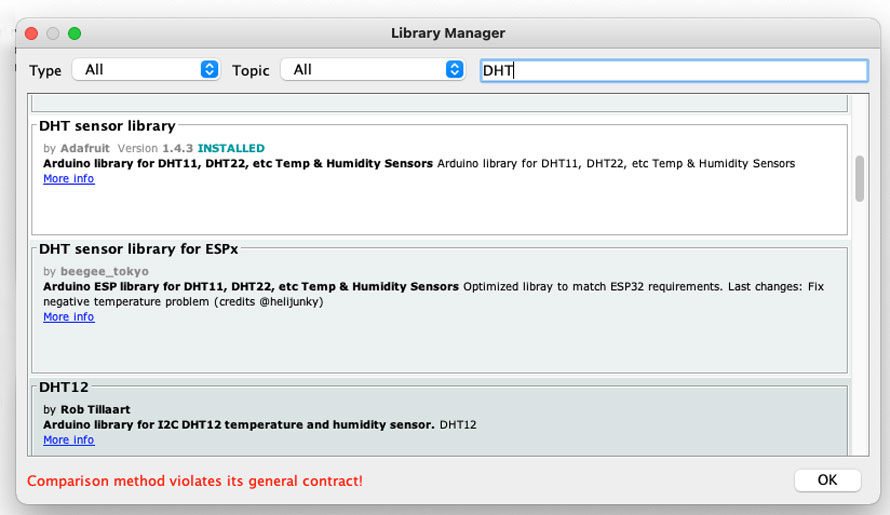
Task: Click the Library Manager window title
Action: tap(448, 33)
